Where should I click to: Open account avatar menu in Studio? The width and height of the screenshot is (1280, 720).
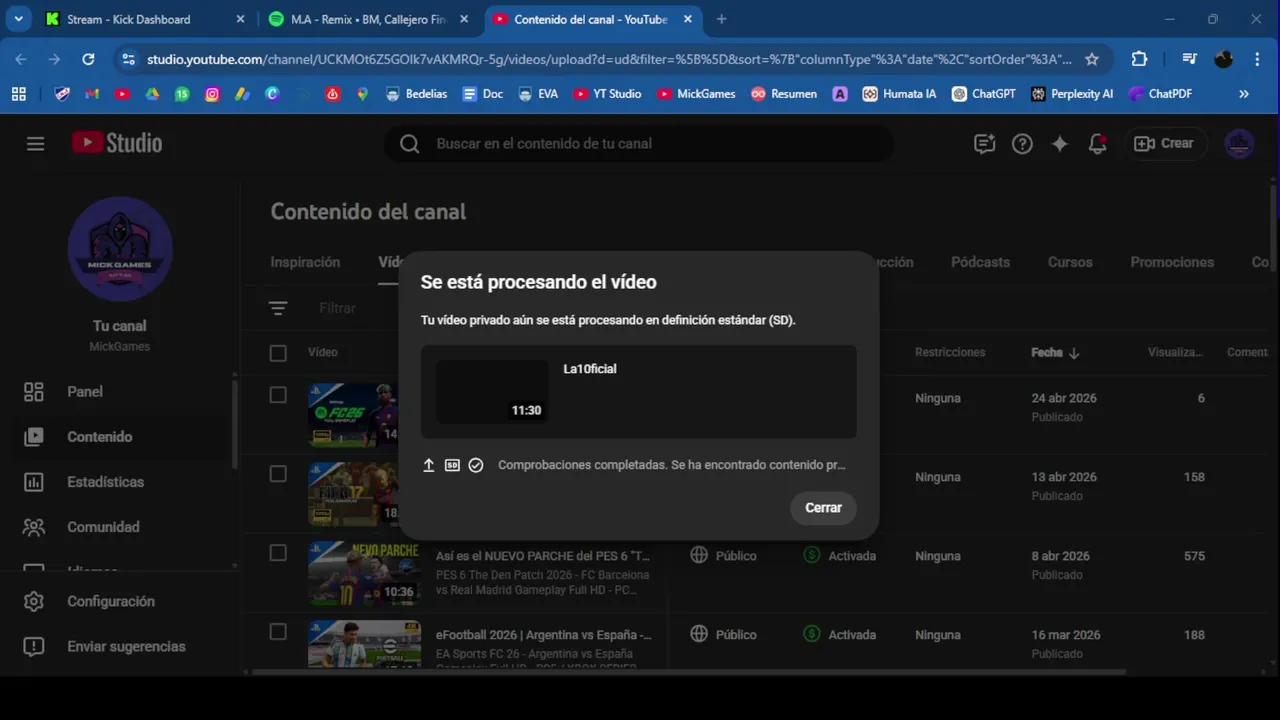tap(1239, 143)
